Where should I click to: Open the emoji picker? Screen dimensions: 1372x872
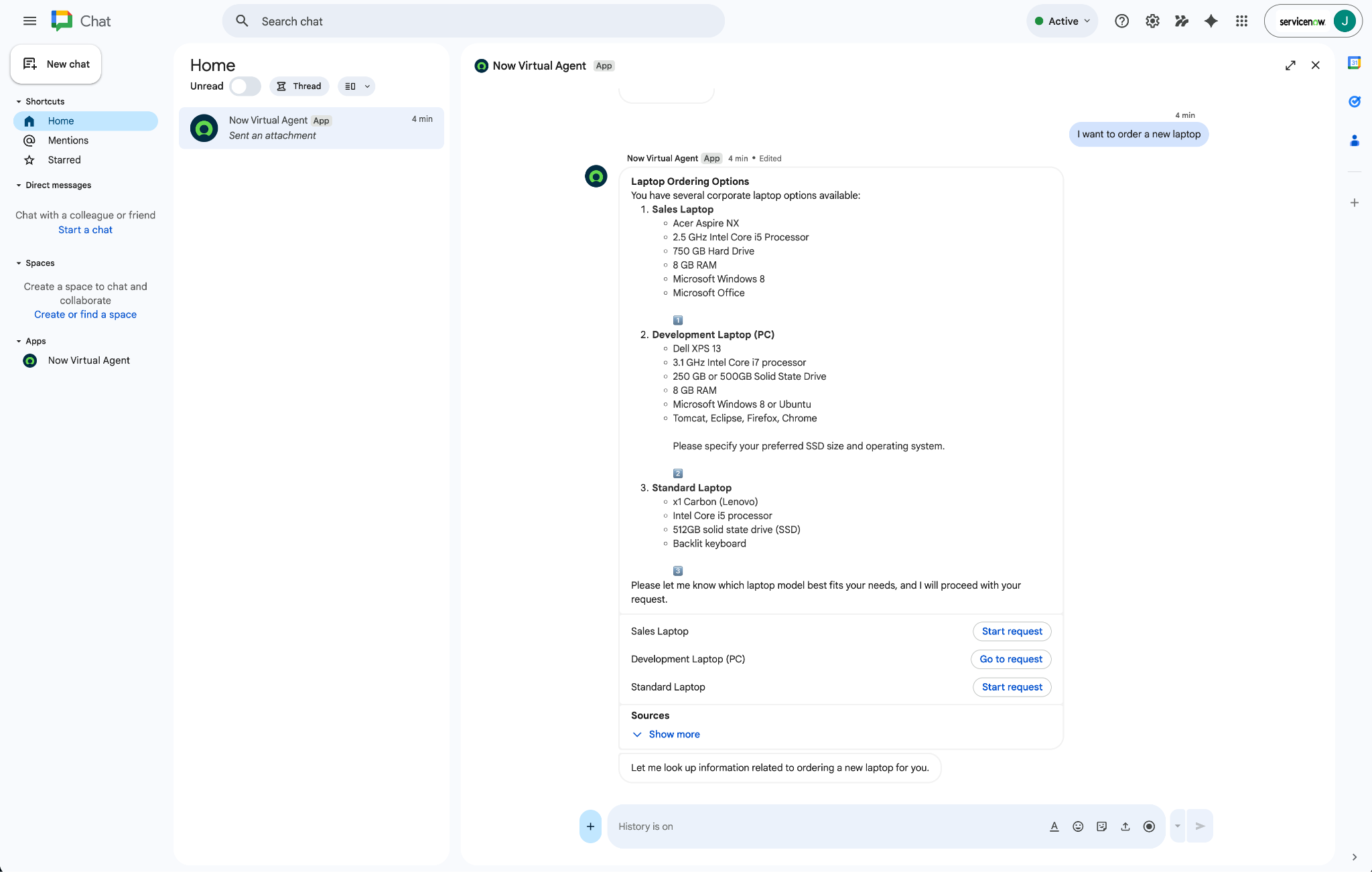[x=1077, y=826]
